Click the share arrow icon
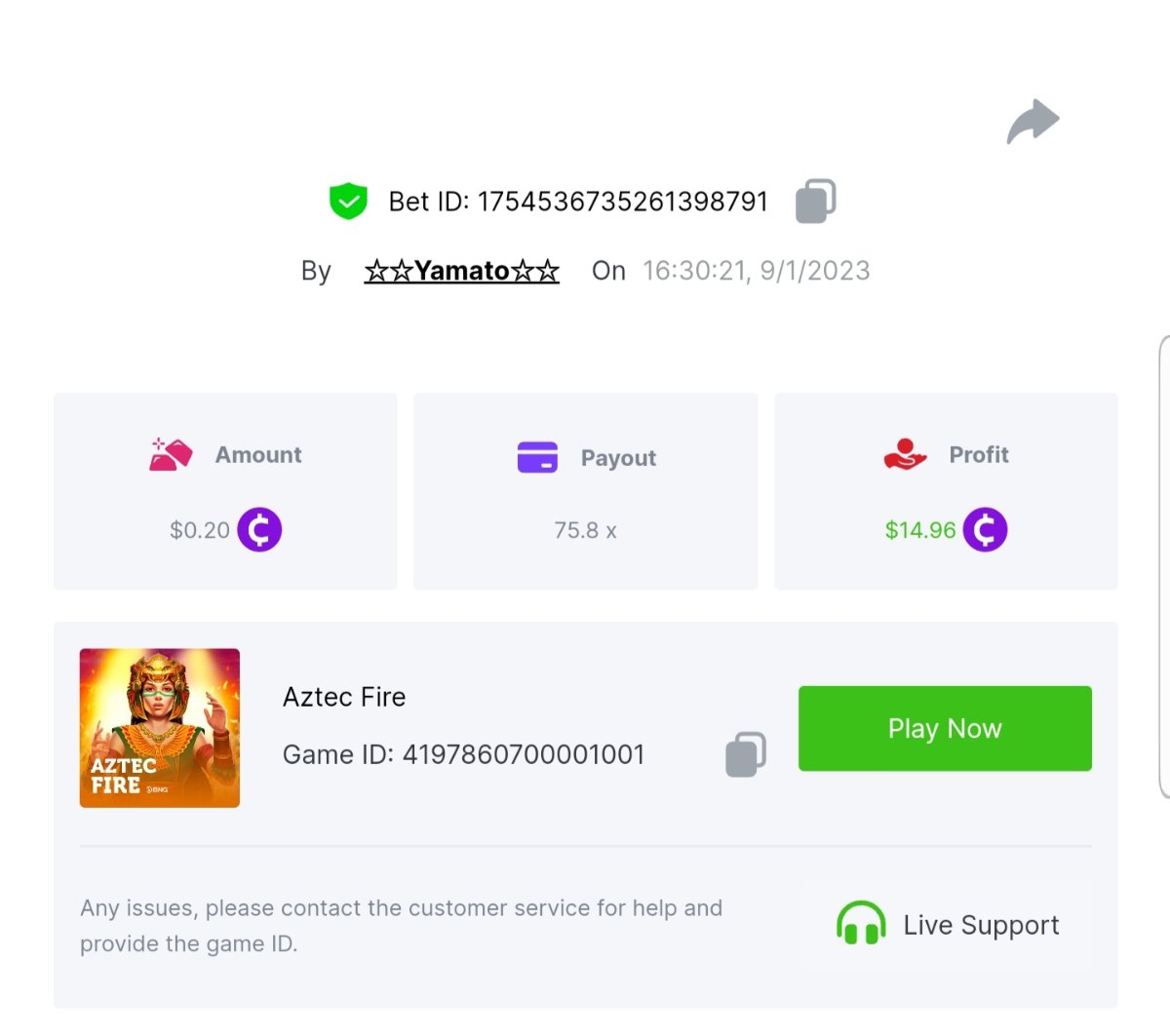Image resolution: width=1170 pixels, height=1036 pixels. pos(1033,122)
